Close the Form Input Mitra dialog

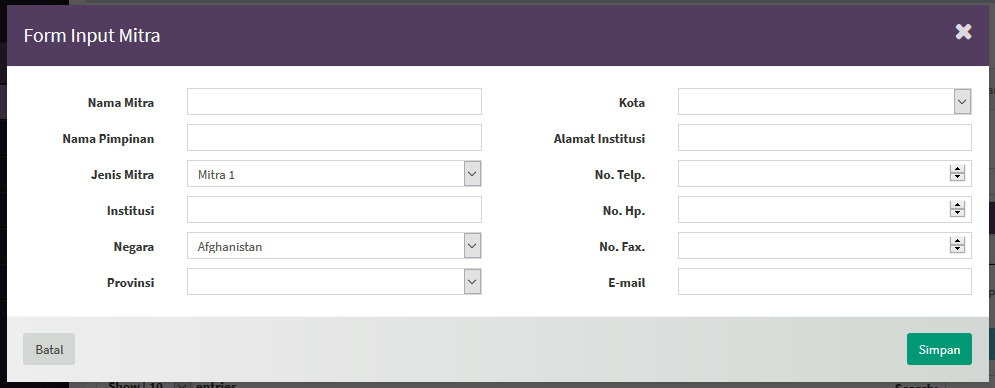pos(963,32)
